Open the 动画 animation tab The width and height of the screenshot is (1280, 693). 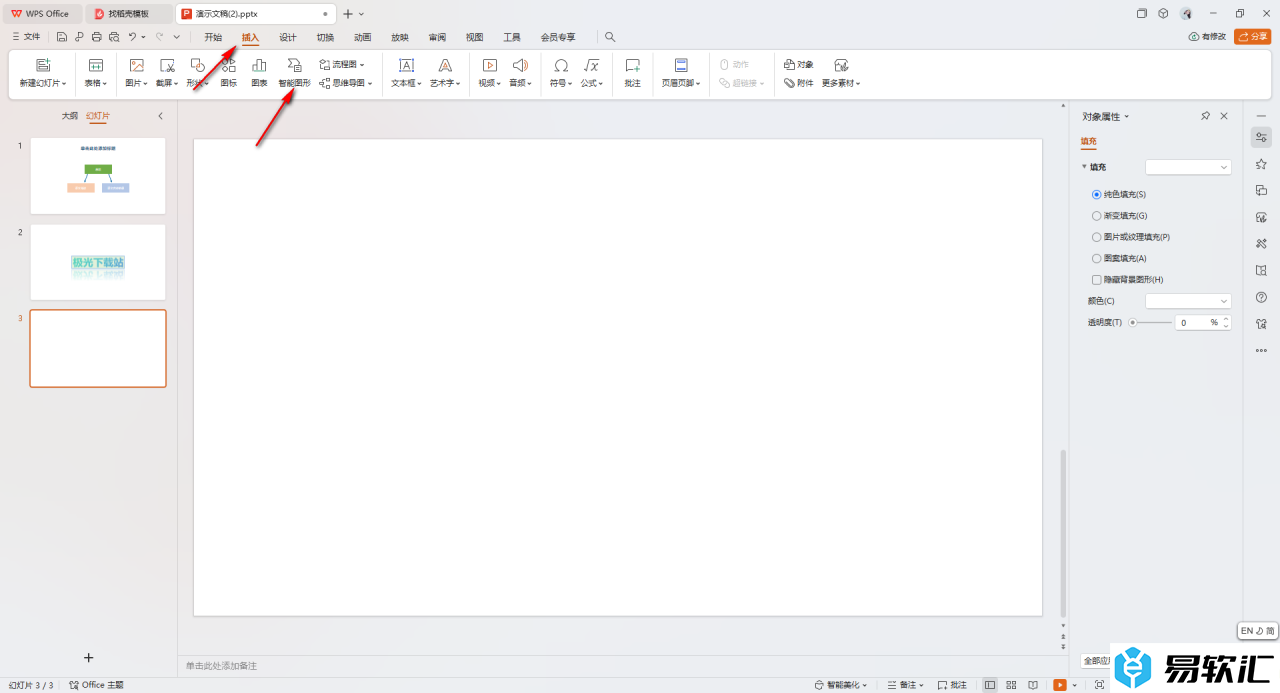point(362,37)
